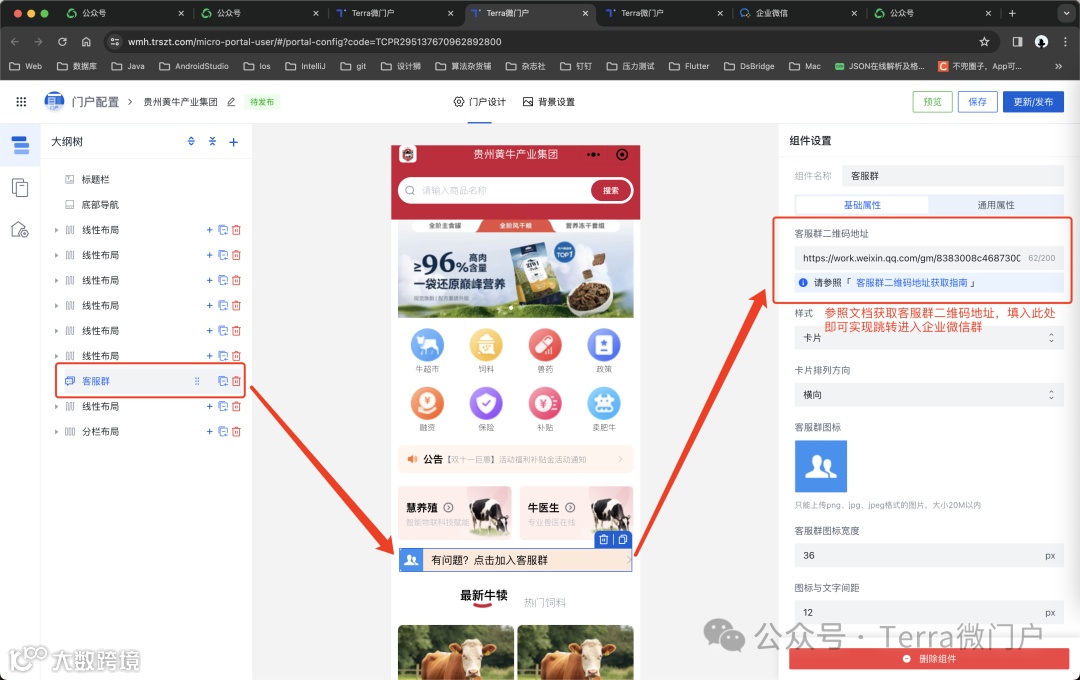Viewport: 1080px width, 680px height.
Task: Open the JSON在线解析 bookmark
Action: tap(880, 66)
